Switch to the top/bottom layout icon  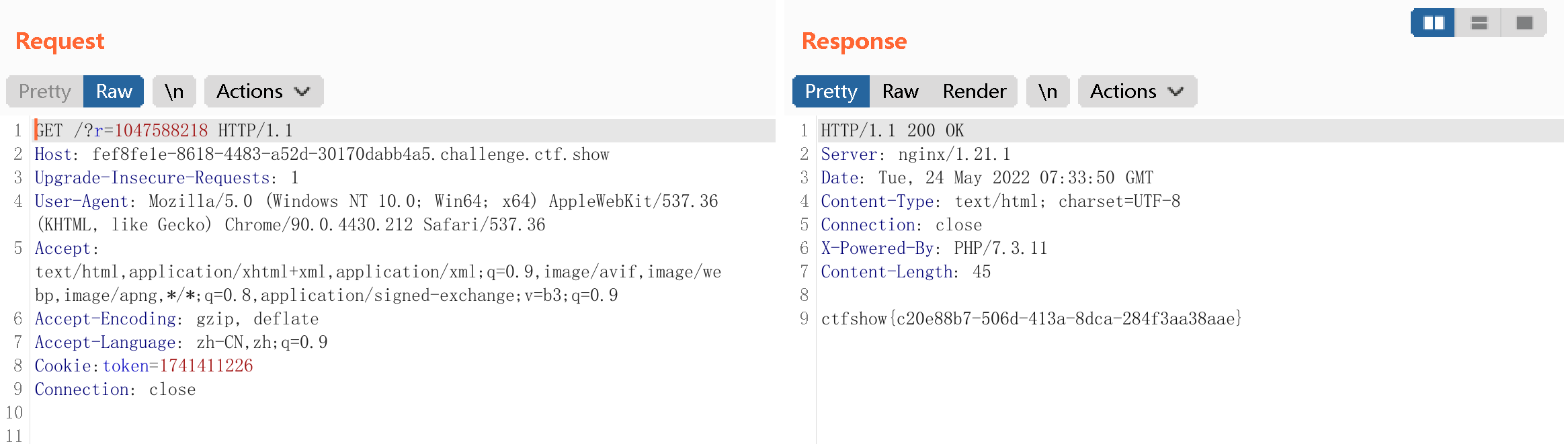point(1479,23)
